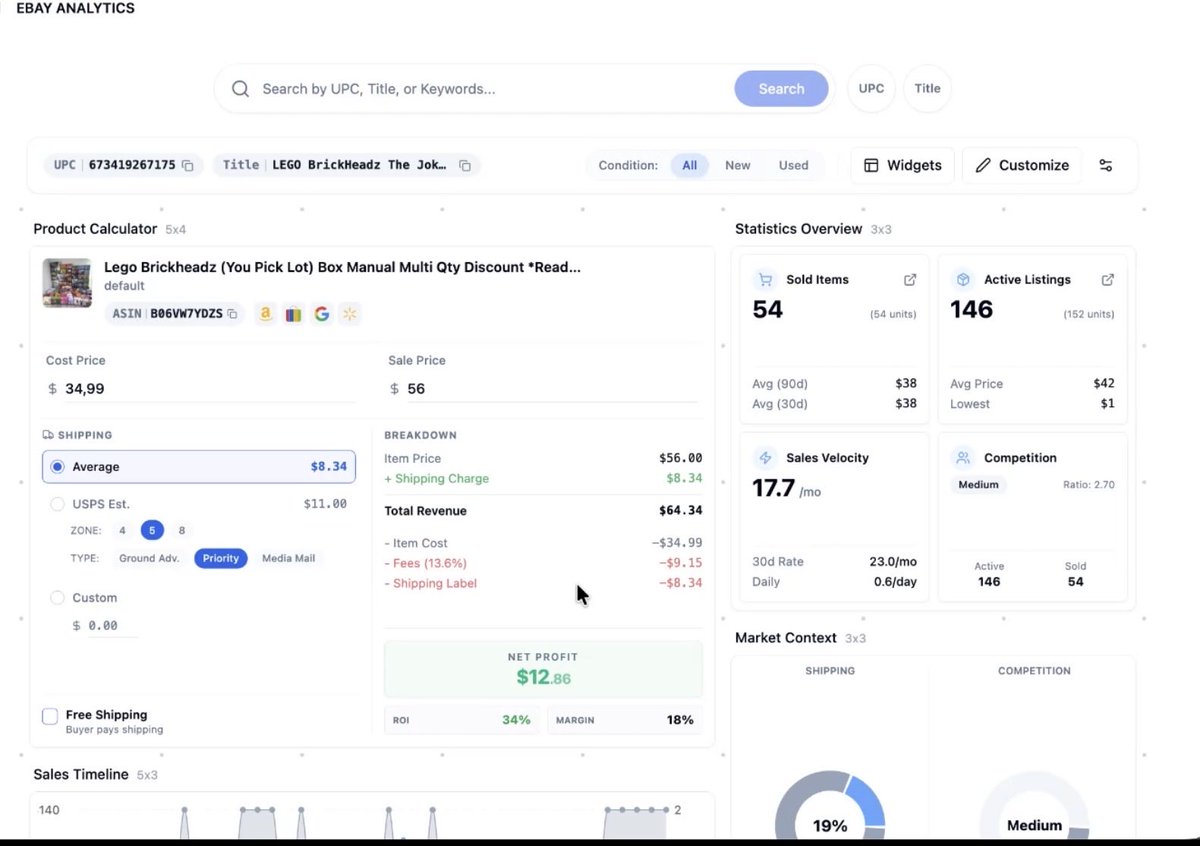Image resolution: width=1200 pixels, height=846 pixels.
Task: Filter condition to Used
Action: pyautogui.click(x=794, y=165)
